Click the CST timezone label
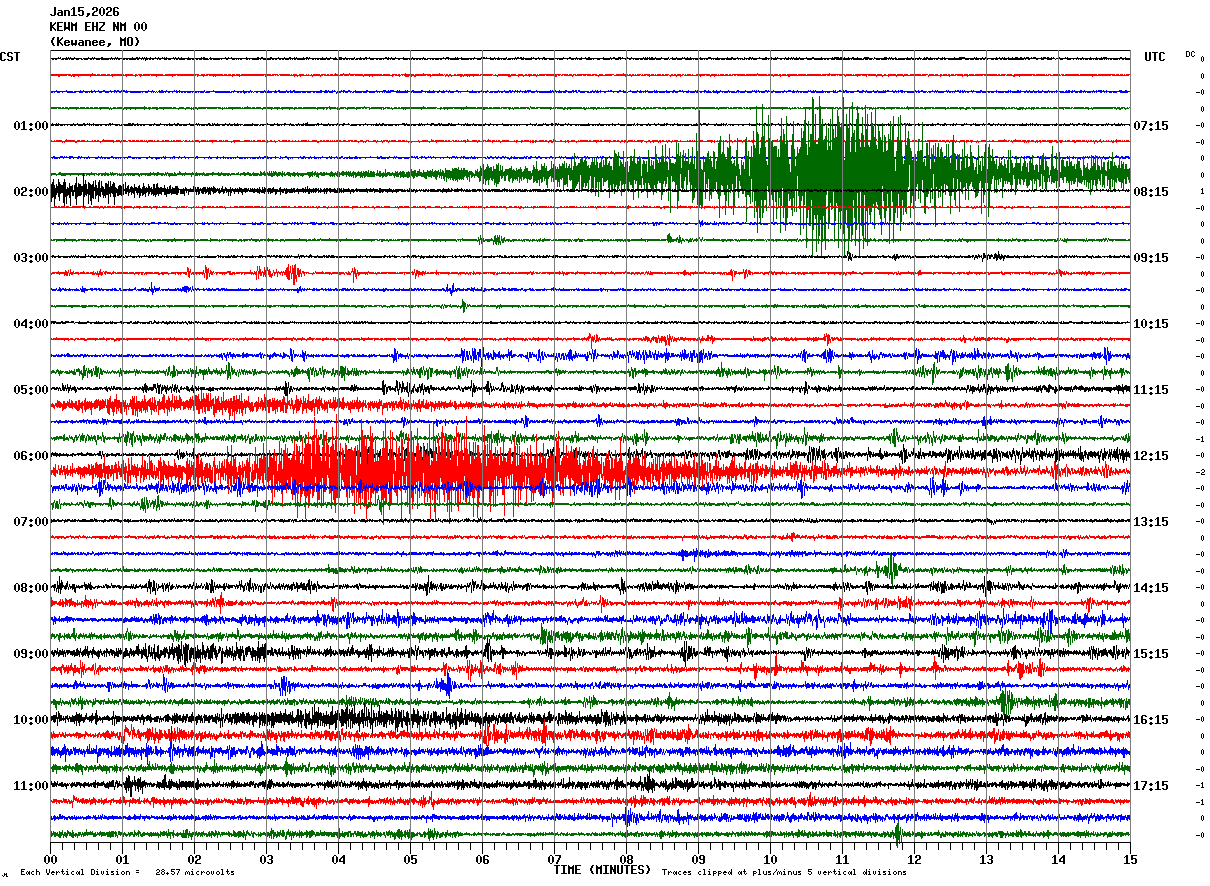The height and width of the screenshot is (886, 1210). (10, 57)
